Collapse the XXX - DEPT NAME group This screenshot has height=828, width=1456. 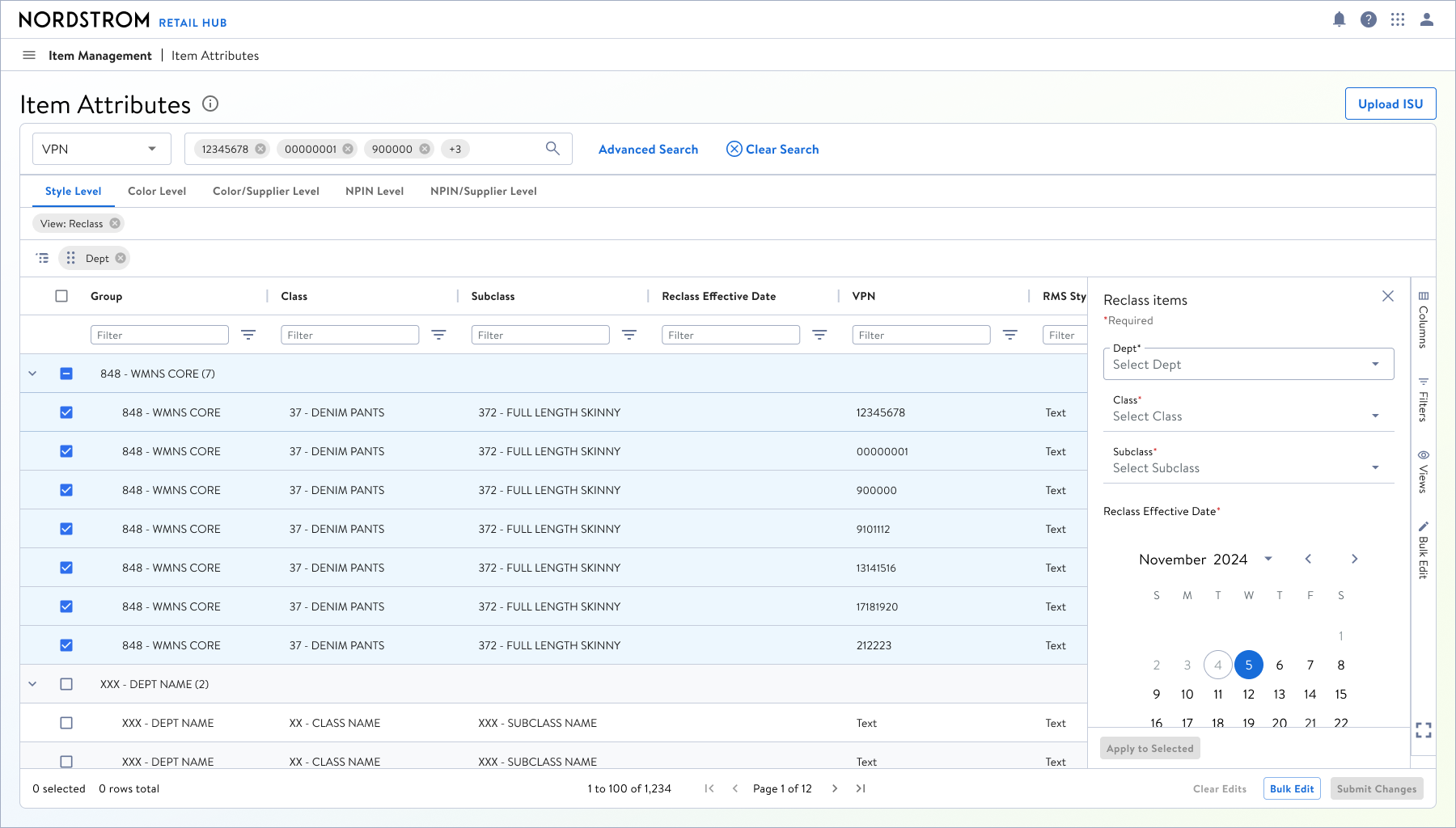[32, 684]
